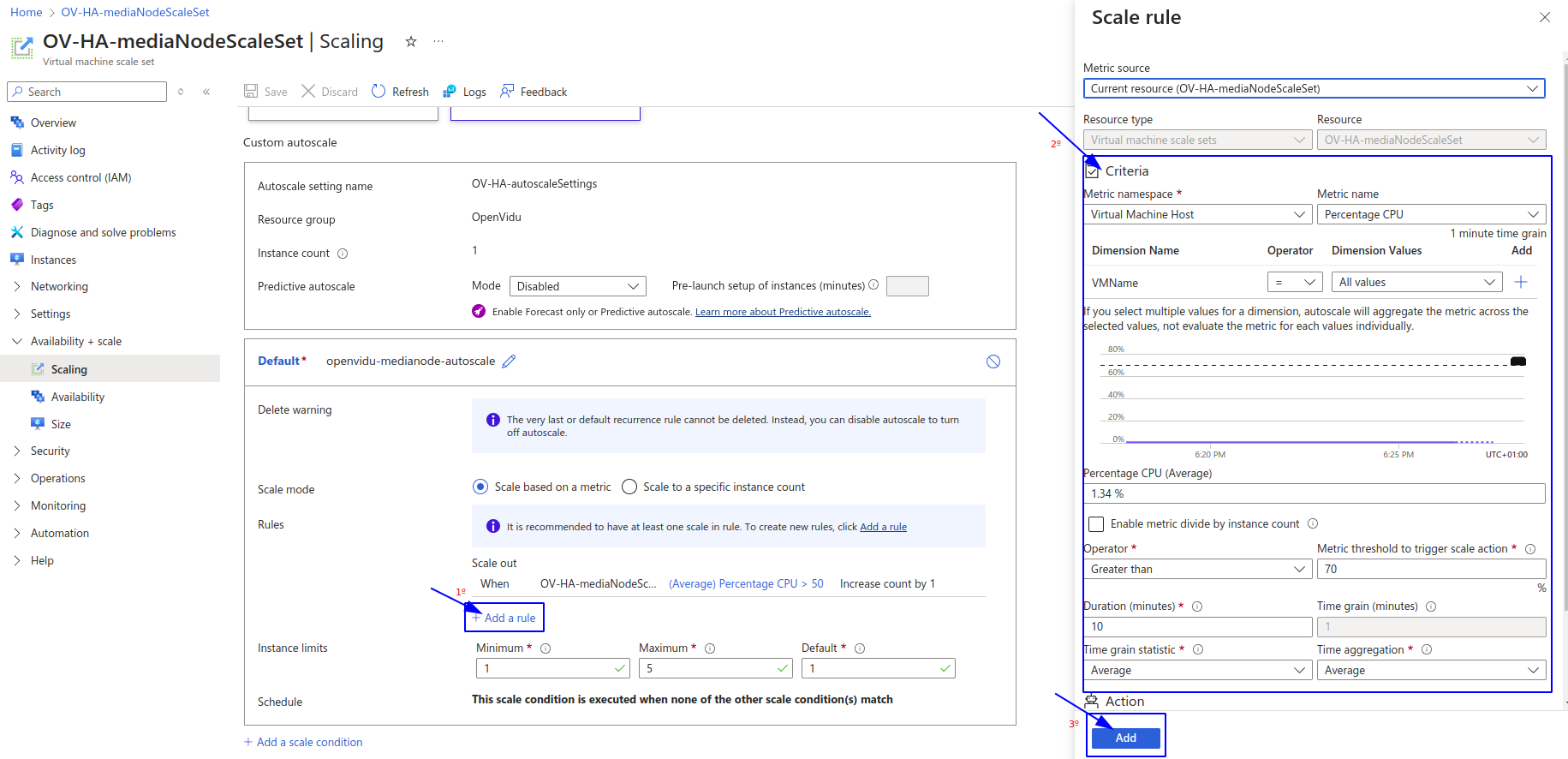
Task: Enable metric divide by instance count
Action: coord(1096,524)
